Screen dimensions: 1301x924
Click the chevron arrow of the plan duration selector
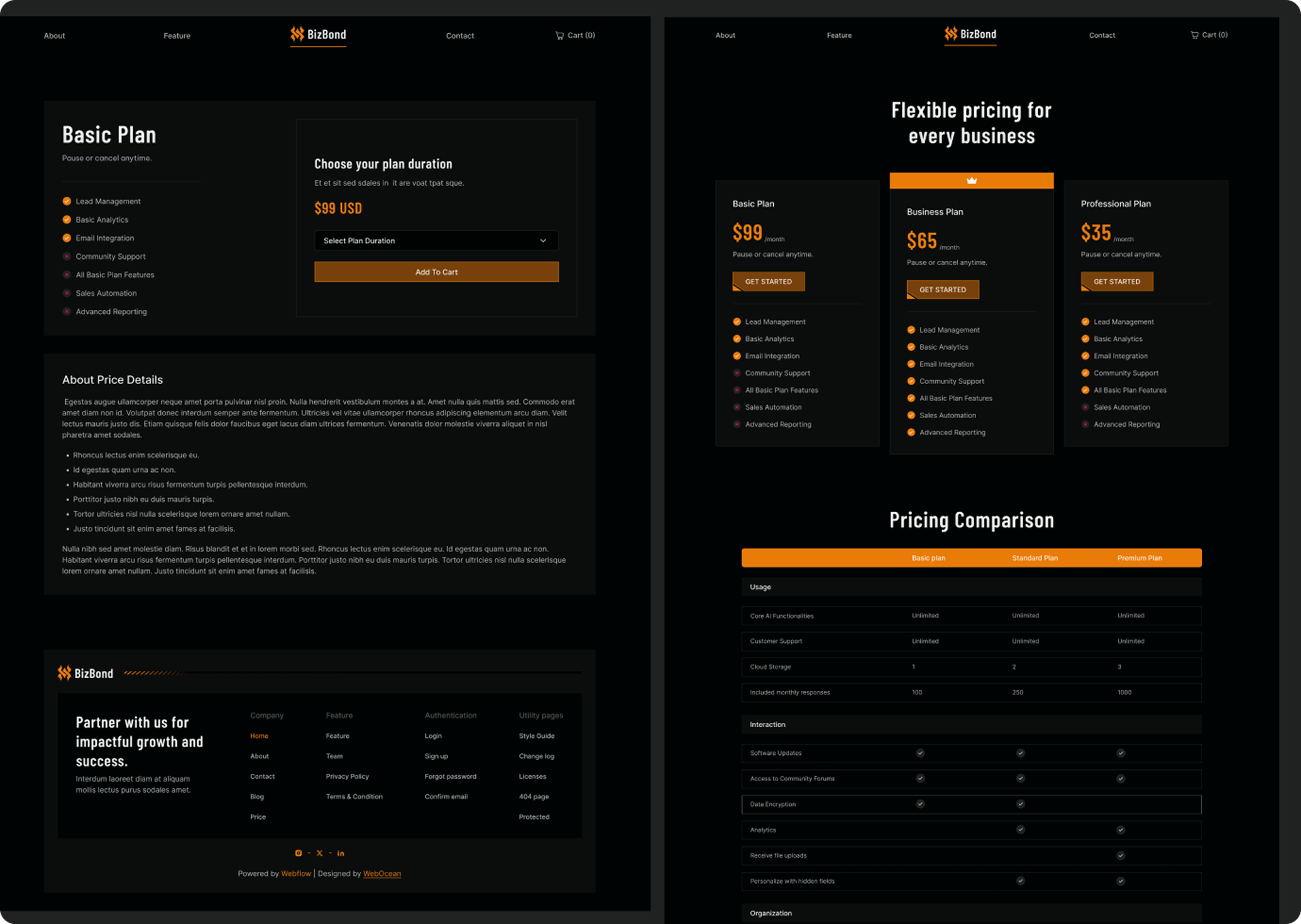click(x=543, y=241)
